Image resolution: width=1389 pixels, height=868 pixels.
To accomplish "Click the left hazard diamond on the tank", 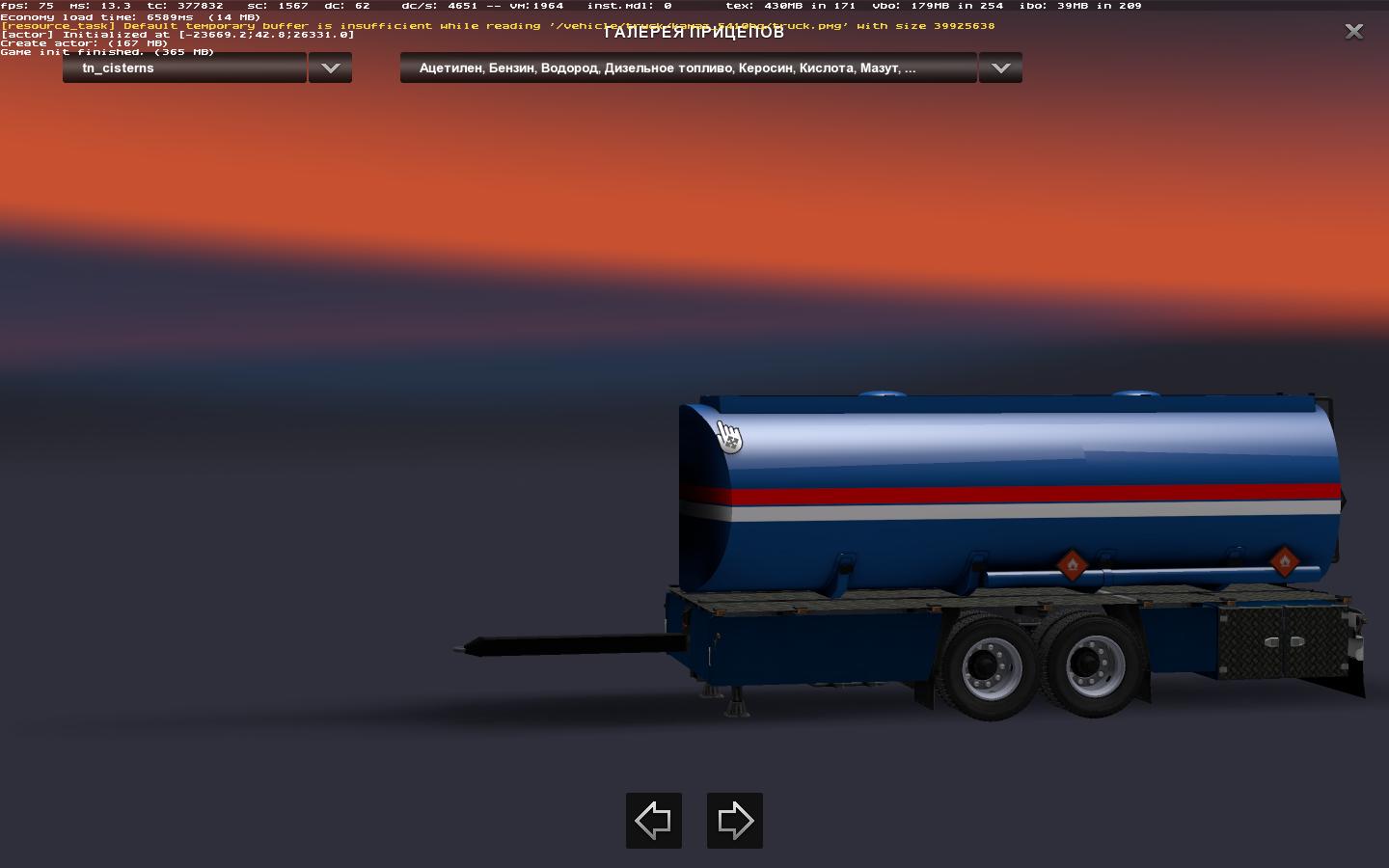I will 1072,565.
